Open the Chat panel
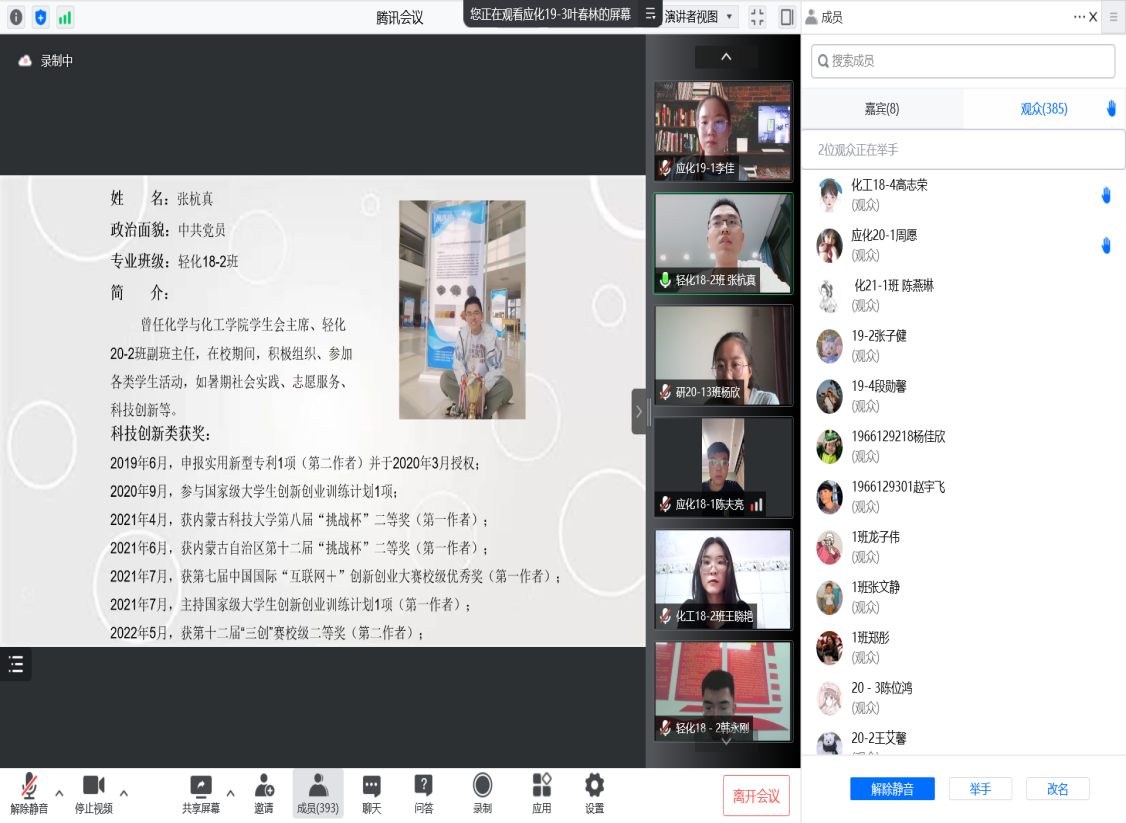The width and height of the screenshot is (1126, 823). click(371, 793)
